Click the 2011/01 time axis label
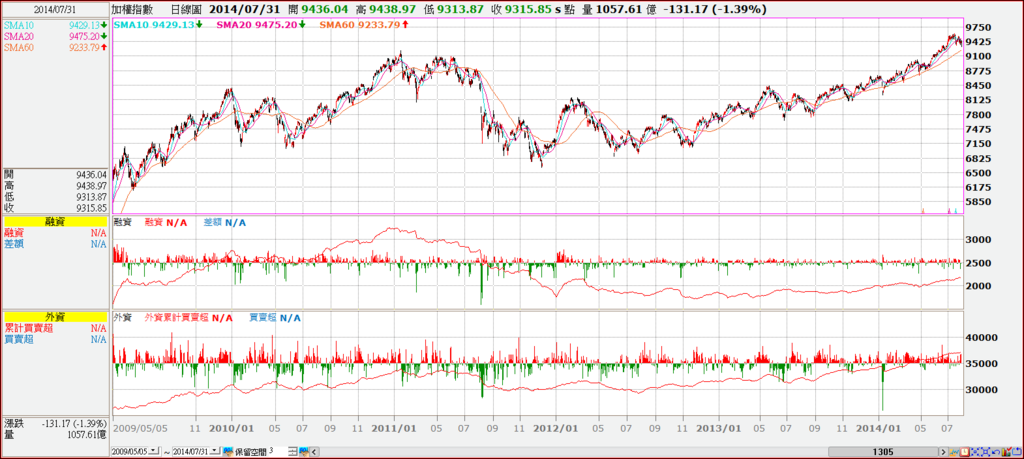 tap(394, 429)
